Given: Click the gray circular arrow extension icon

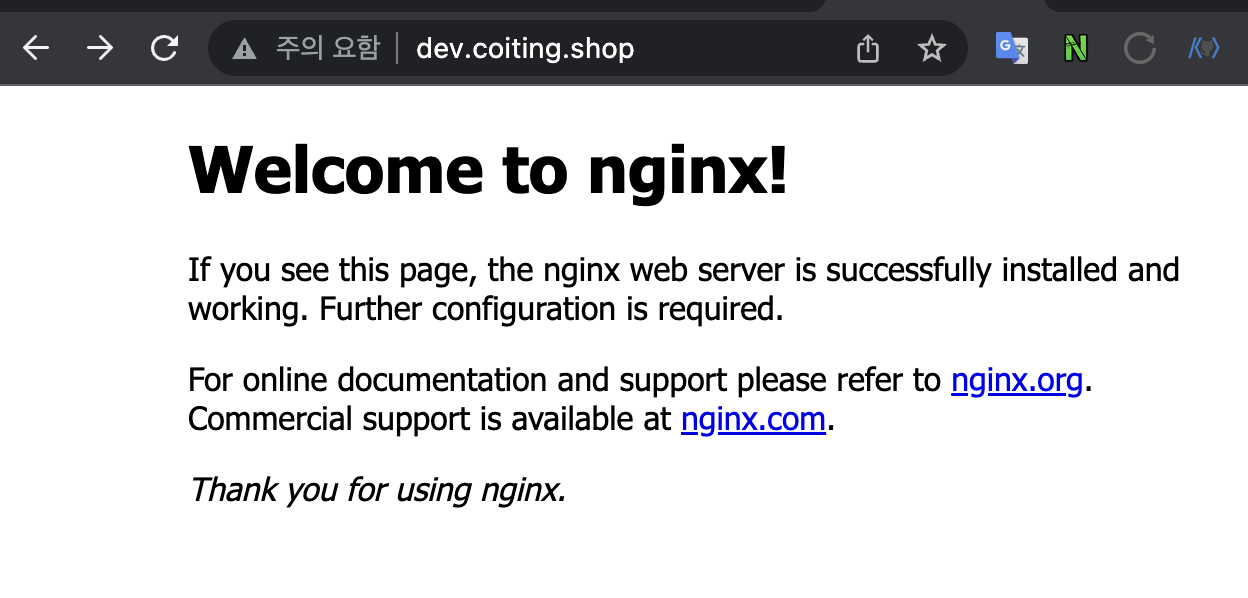Looking at the screenshot, I should [x=1140, y=48].
